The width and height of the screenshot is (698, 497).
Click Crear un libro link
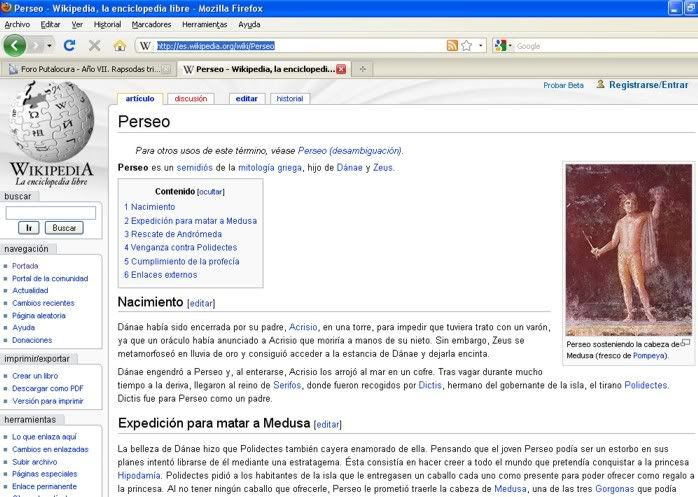(35, 376)
